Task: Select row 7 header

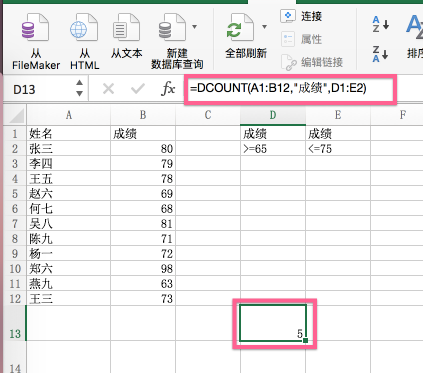Action: tap(15, 223)
